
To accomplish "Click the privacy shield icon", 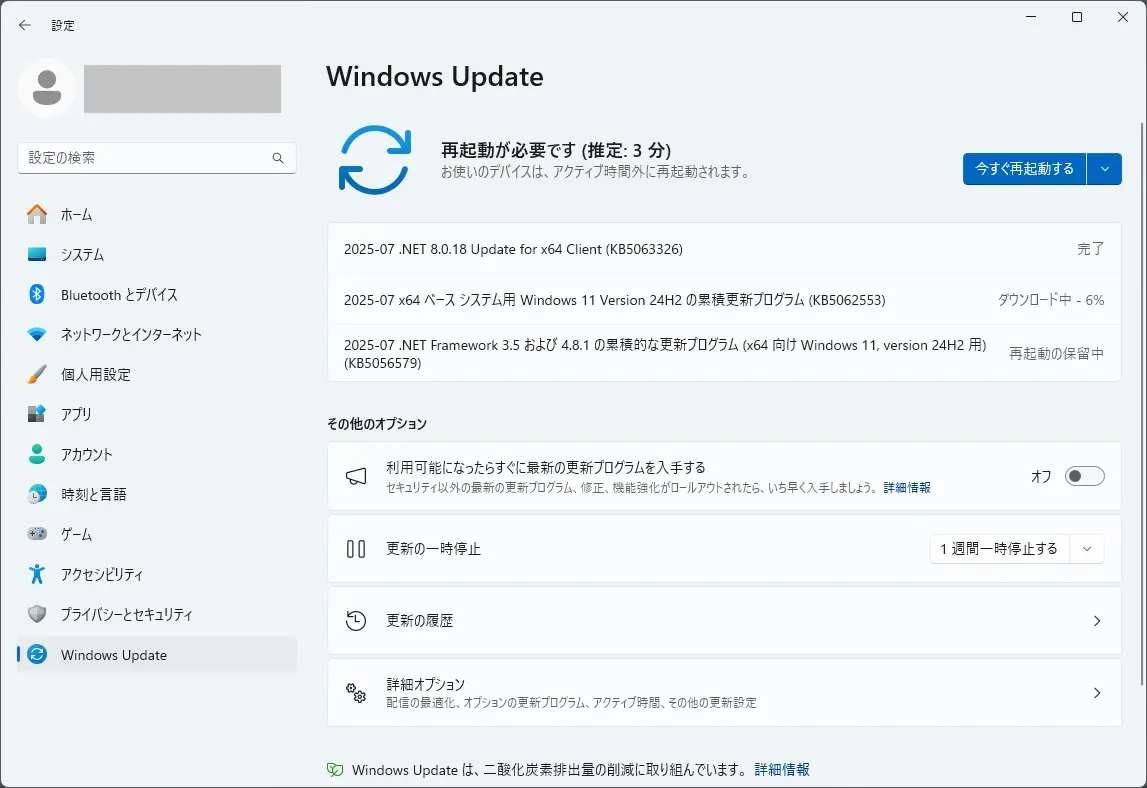I will [x=37, y=614].
